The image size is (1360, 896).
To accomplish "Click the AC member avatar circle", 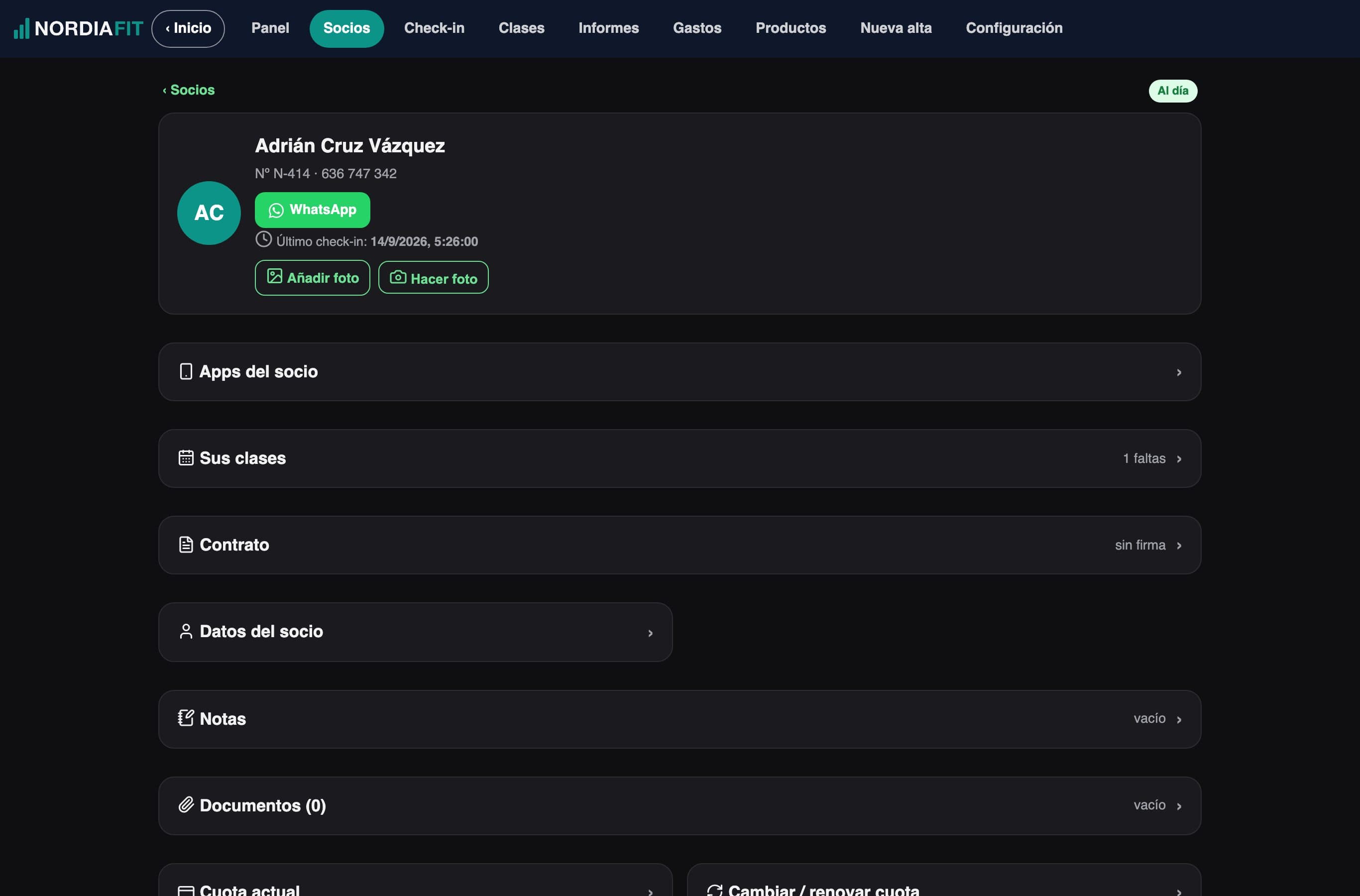I will pyautogui.click(x=209, y=213).
